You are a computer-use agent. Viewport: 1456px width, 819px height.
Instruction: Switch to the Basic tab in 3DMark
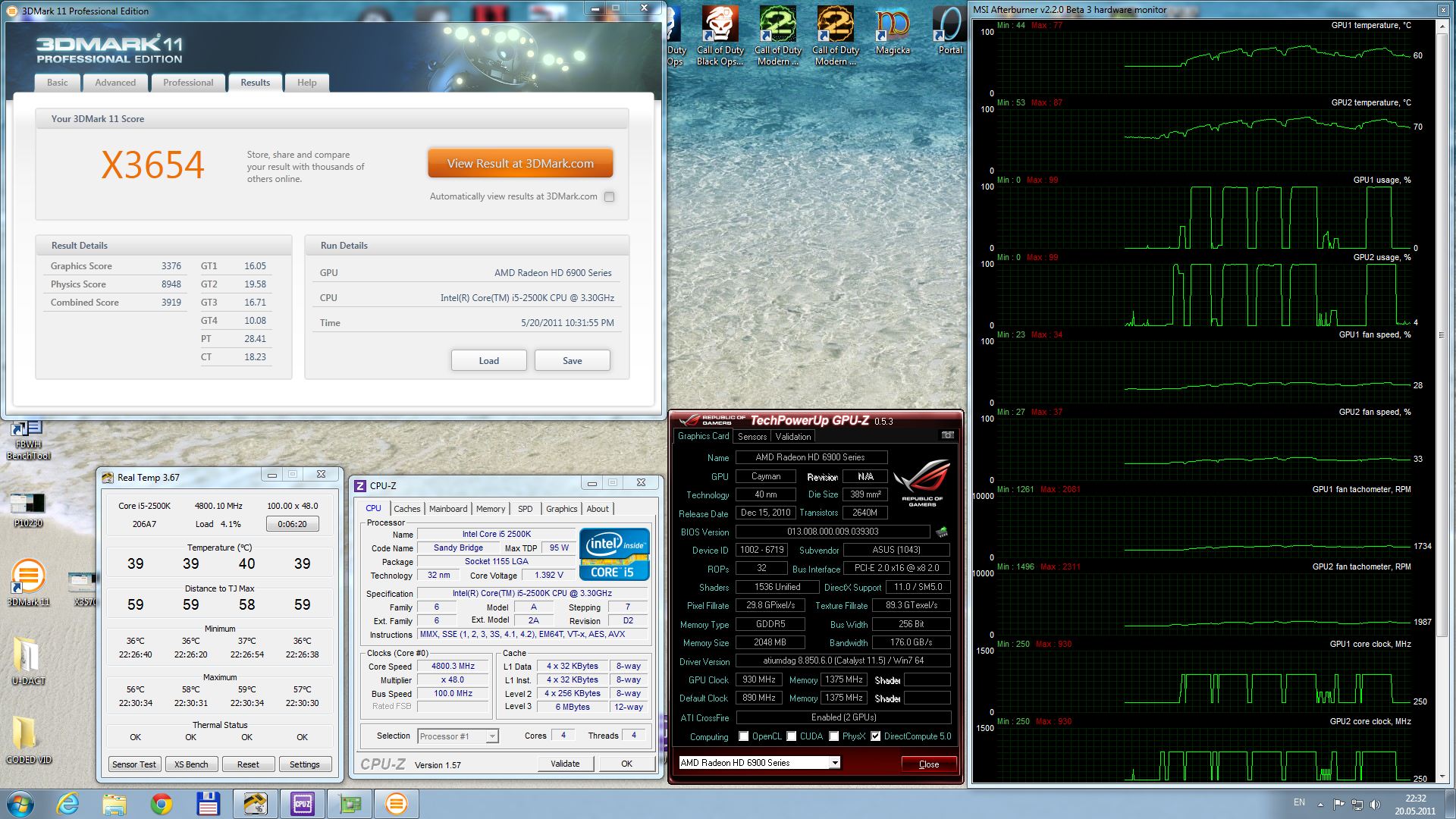click(58, 83)
